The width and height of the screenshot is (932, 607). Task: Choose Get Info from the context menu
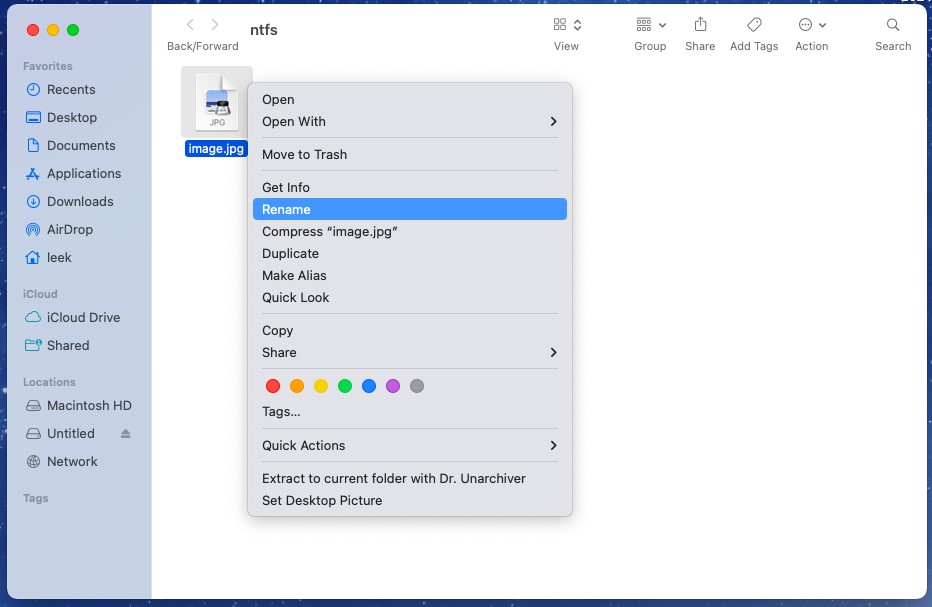tap(285, 188)
